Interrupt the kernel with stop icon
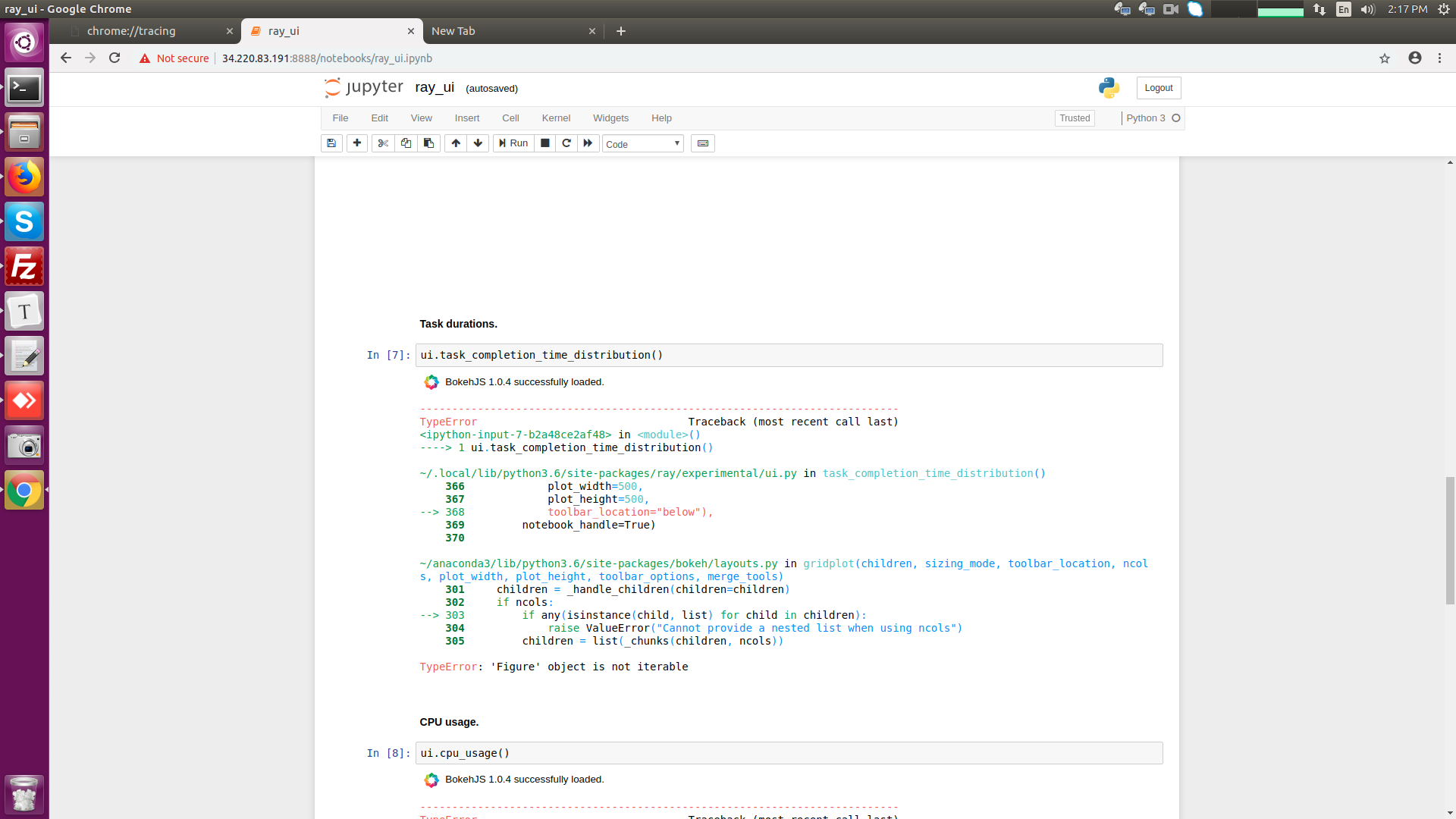Screen dimensions: 1456x819 [x=544, y=143]
